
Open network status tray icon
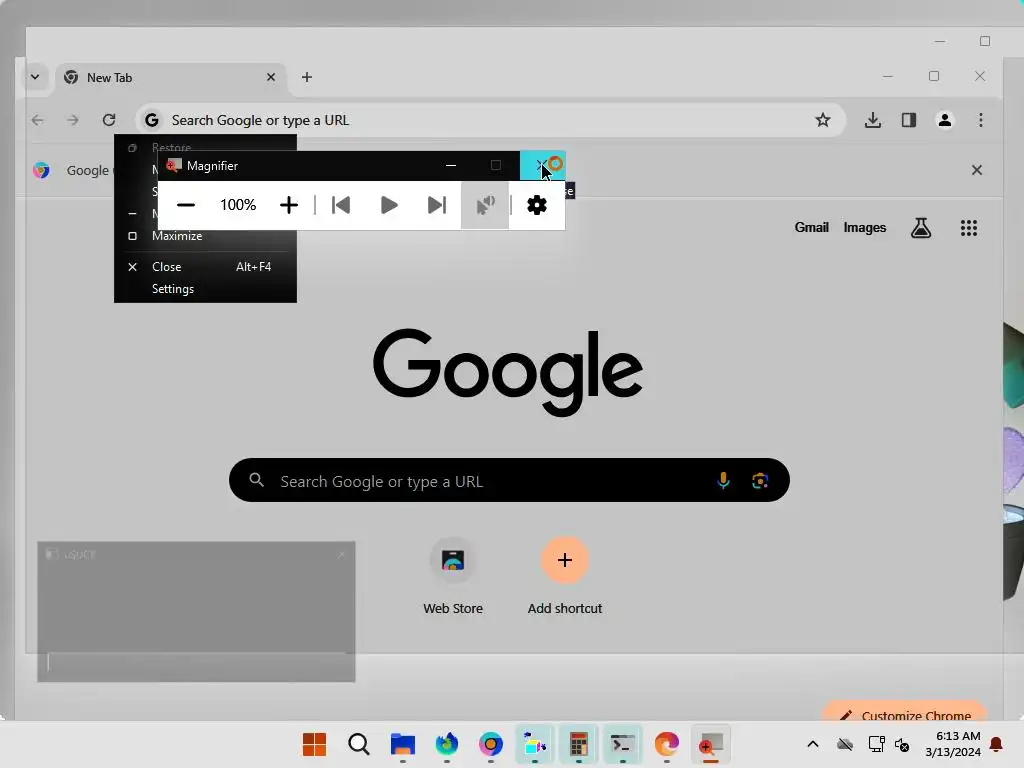876,744
